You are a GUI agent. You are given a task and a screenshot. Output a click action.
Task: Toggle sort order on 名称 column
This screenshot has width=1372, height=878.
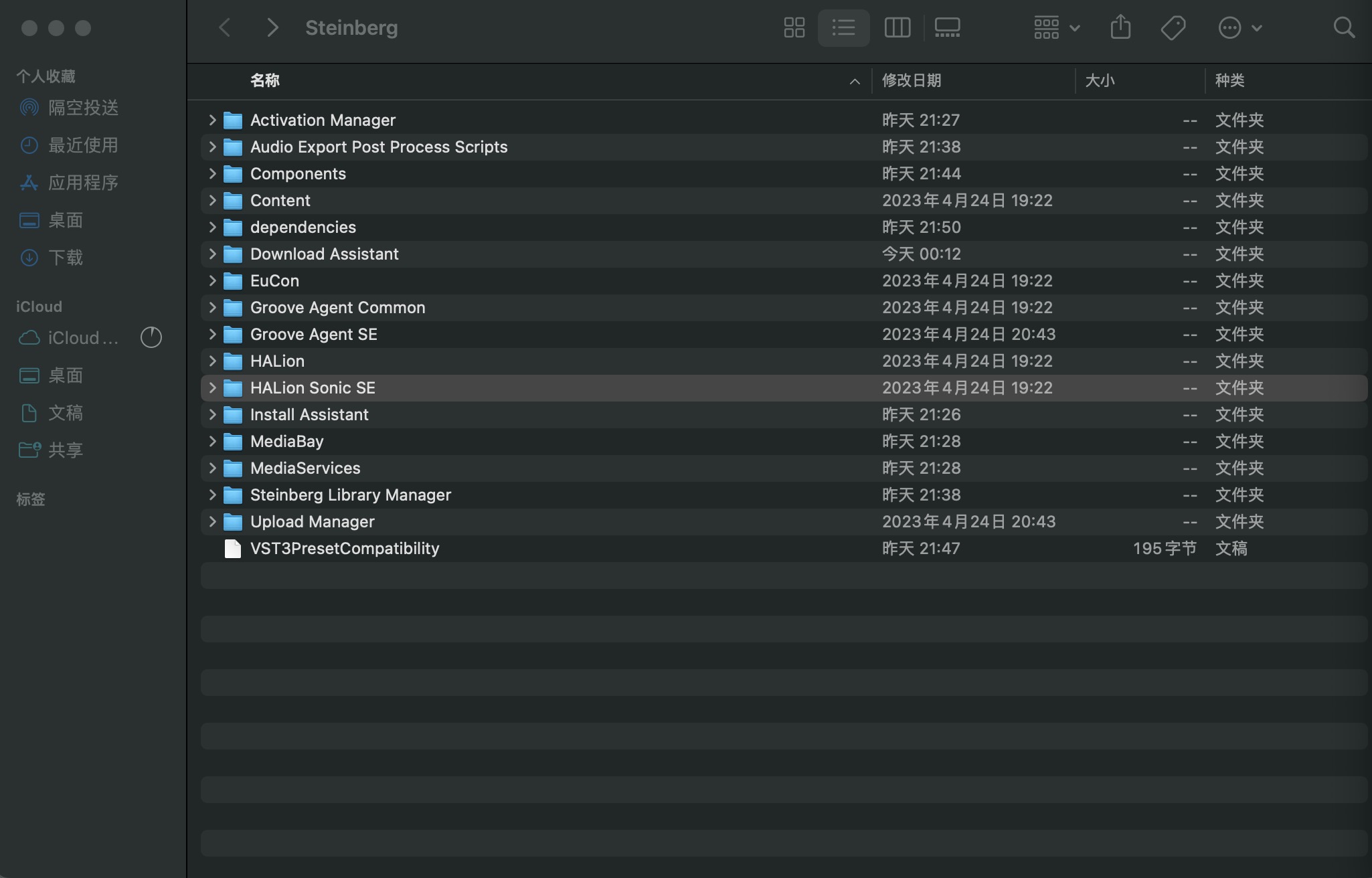click(265, 80)
